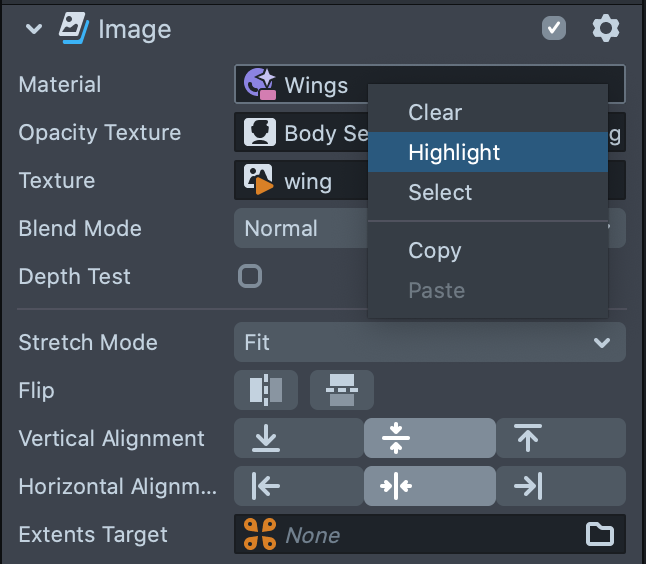646x564 pixels.
Task: Enable the Depth Test checkbox
Action: click(x=250, y=276)
